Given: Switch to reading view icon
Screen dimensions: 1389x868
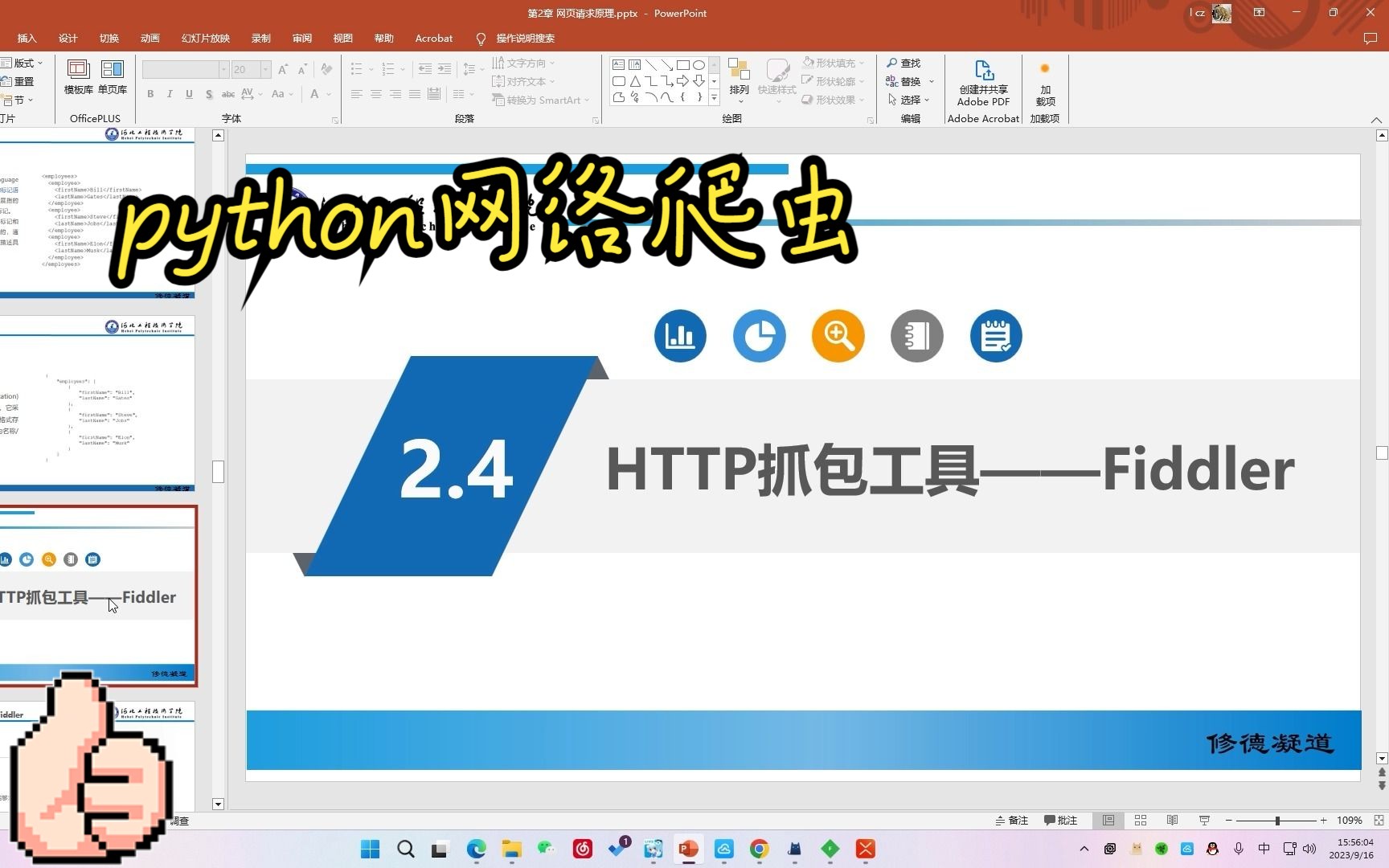Looking at the screenshot, I should pyautogui.click(x=1173, y=821).
